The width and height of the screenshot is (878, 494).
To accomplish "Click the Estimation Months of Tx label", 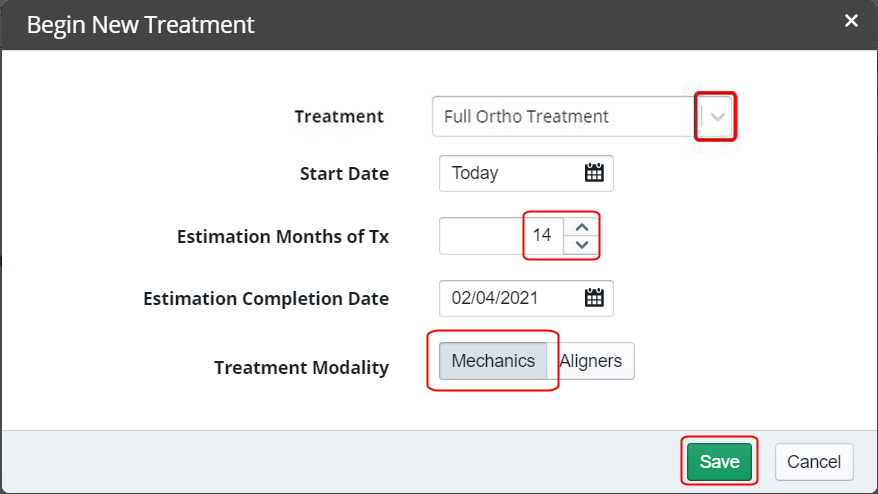I will 283,237.
